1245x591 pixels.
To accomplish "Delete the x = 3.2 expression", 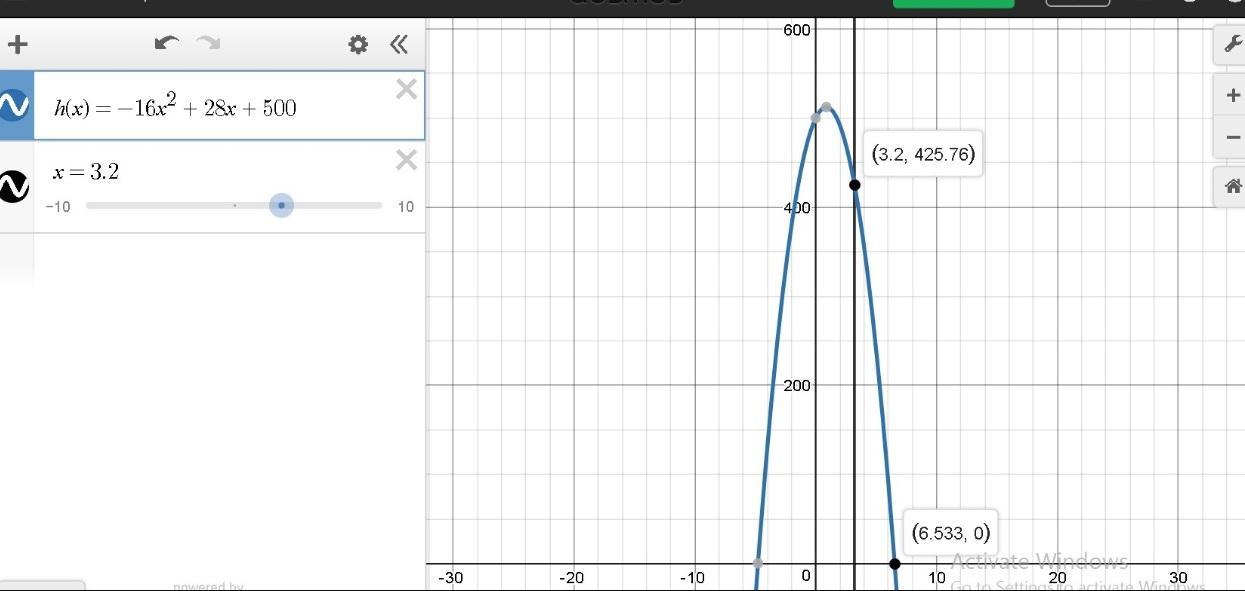I will [x=406, y=160].
